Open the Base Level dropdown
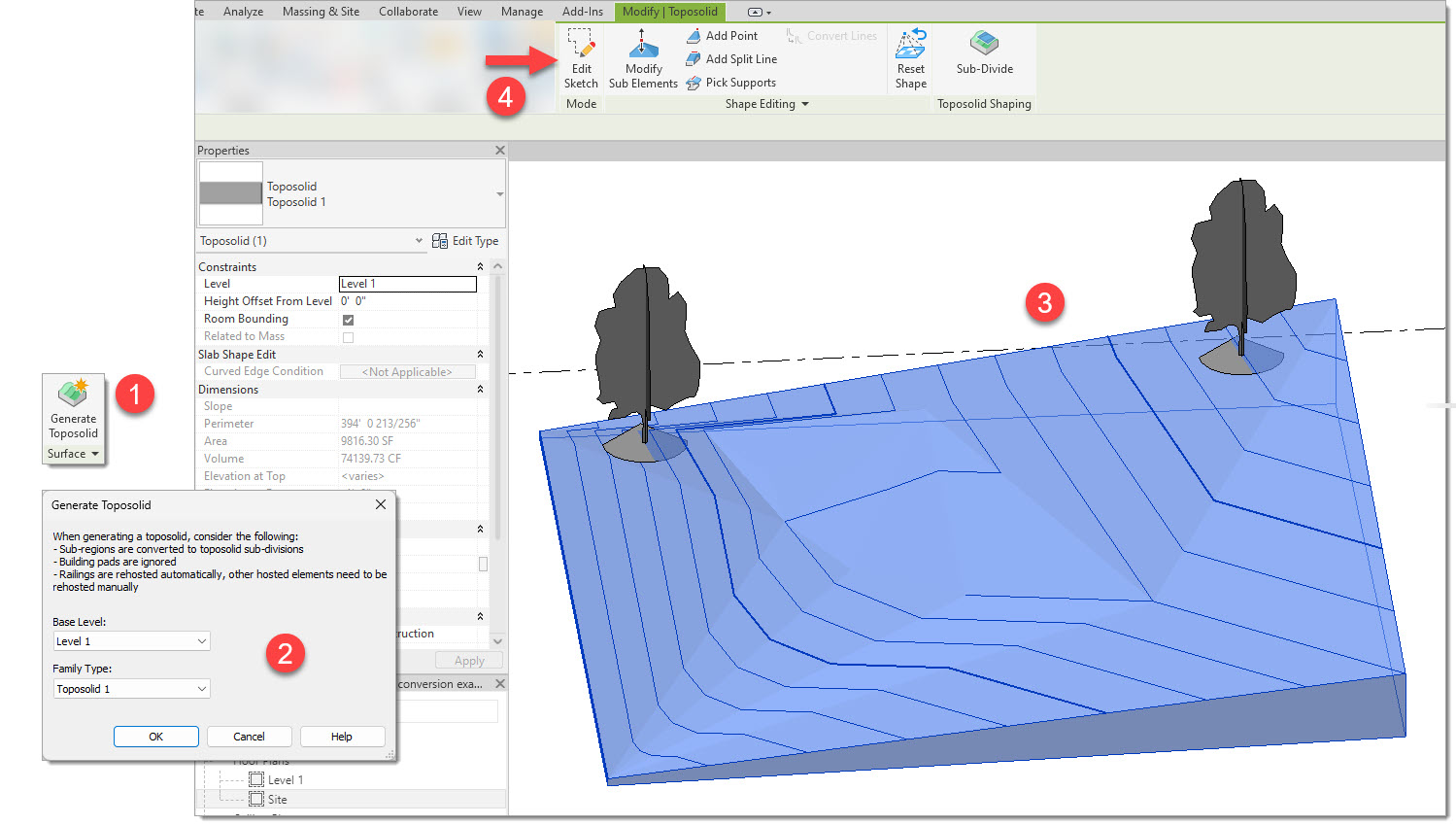This screenshot has height=825, width=1456. point(131,641)
